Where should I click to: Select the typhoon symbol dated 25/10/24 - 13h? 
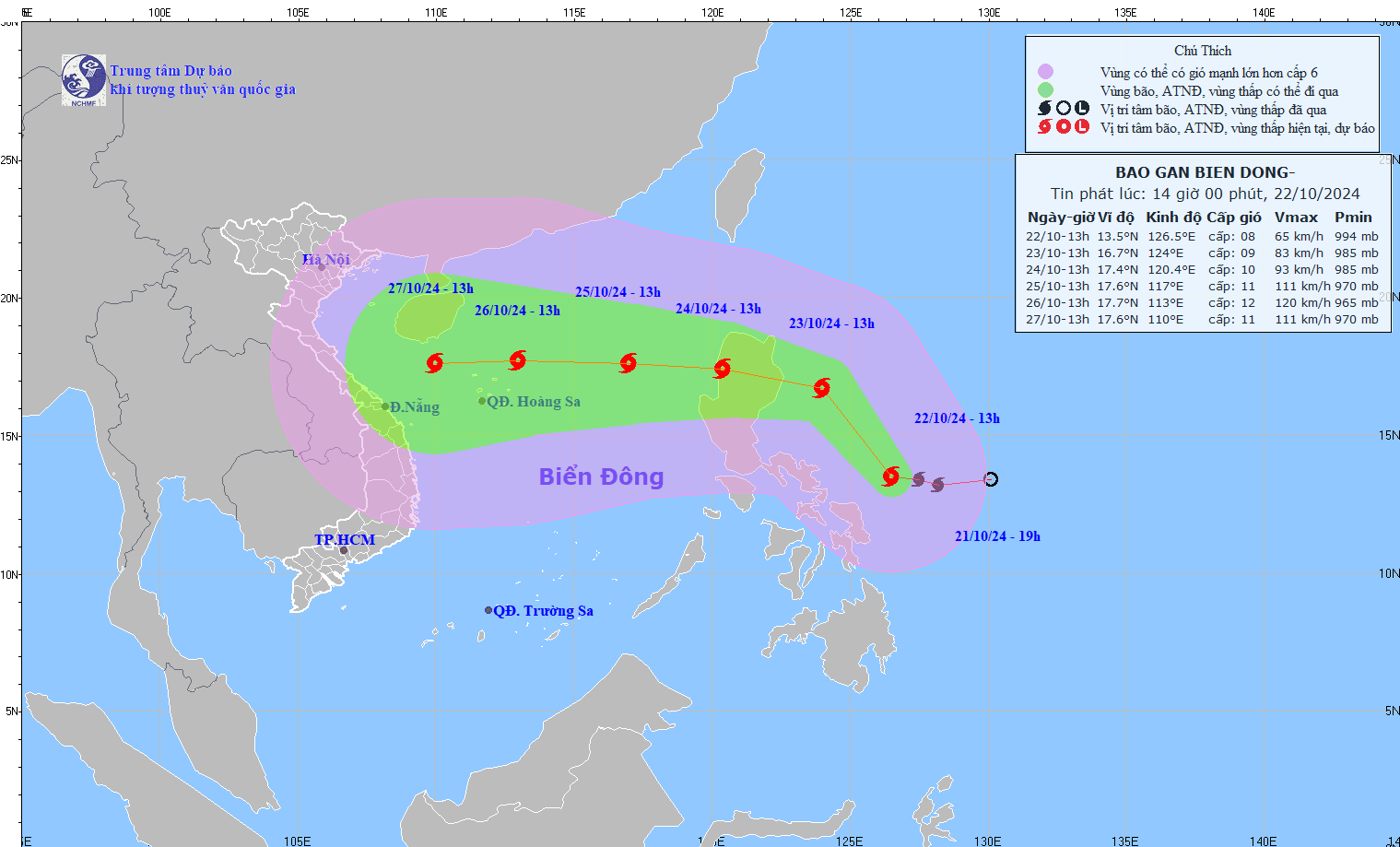[x=629, y=364]
